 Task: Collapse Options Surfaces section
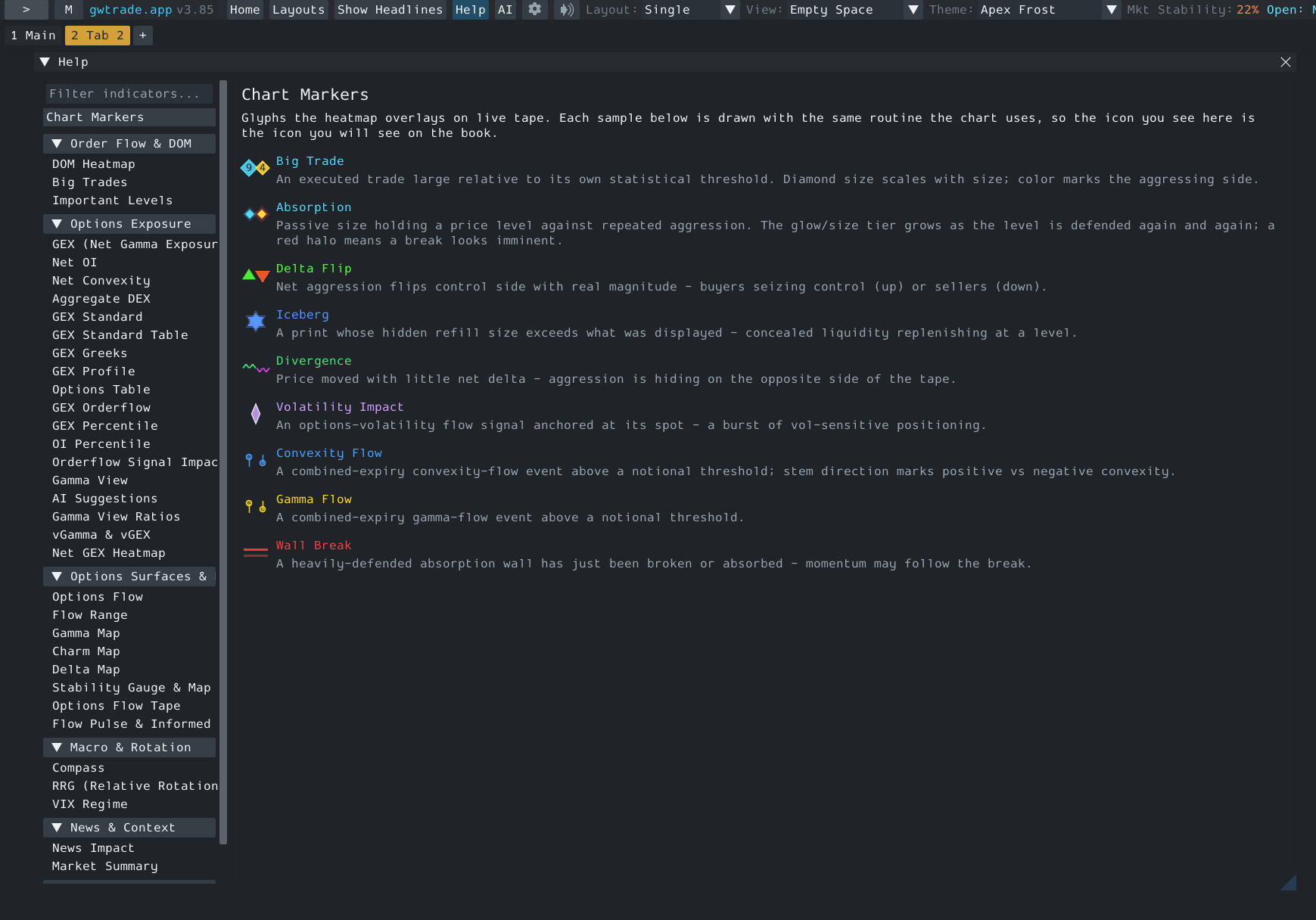[x=129, y=577]
